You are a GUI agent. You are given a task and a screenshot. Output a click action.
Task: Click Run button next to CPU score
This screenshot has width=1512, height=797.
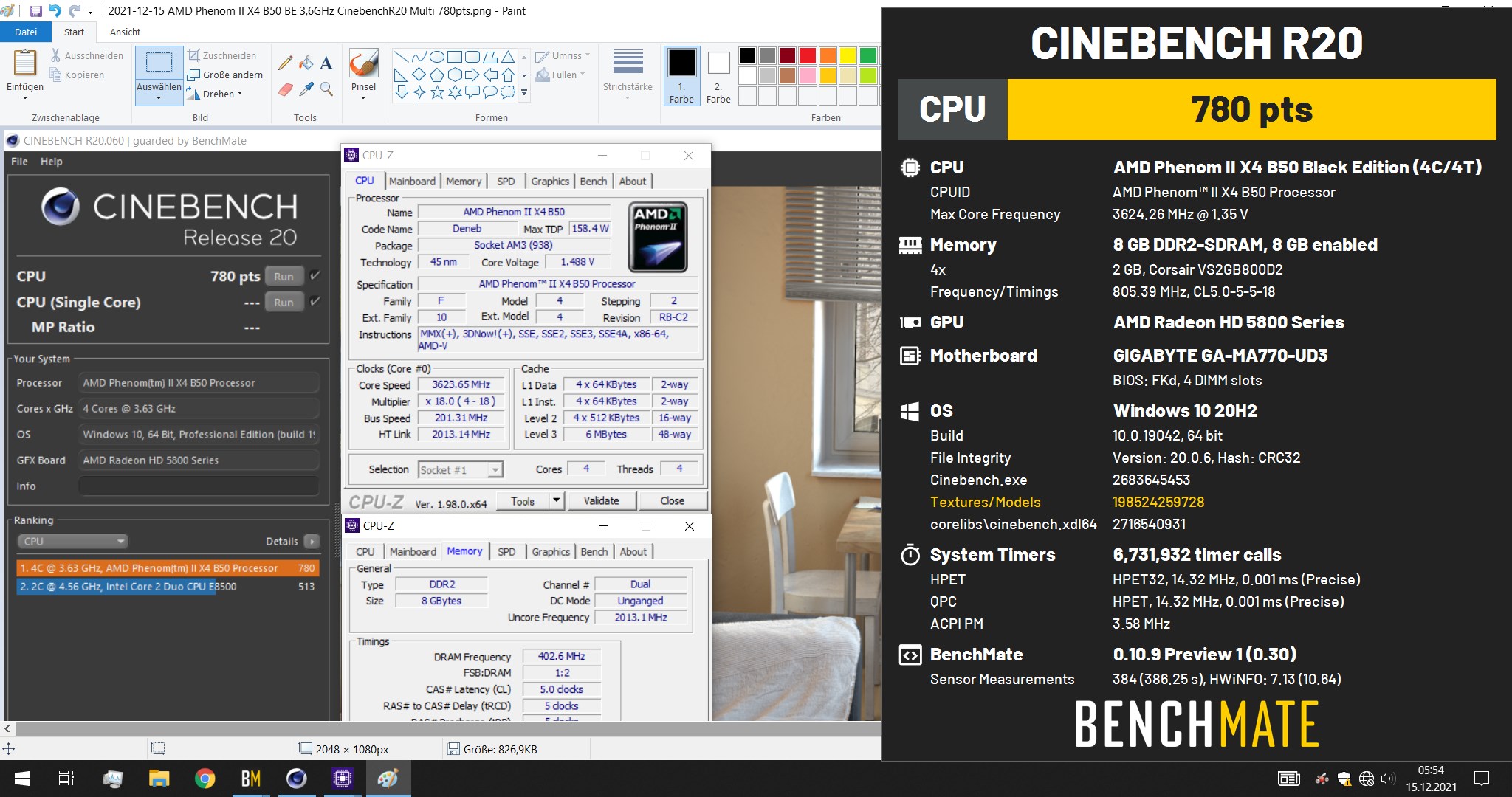point(283,276)
